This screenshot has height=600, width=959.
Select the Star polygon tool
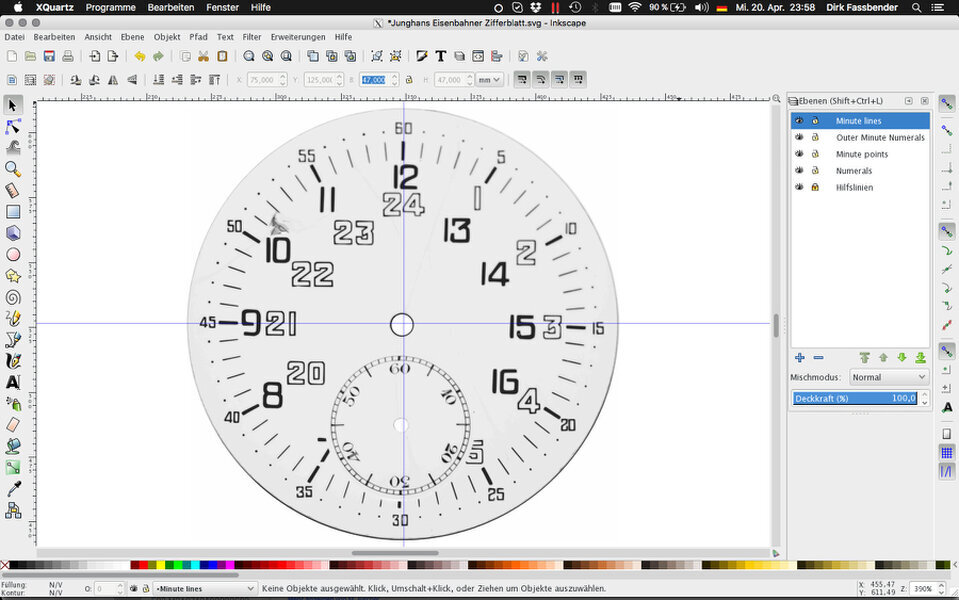[13, 276]
